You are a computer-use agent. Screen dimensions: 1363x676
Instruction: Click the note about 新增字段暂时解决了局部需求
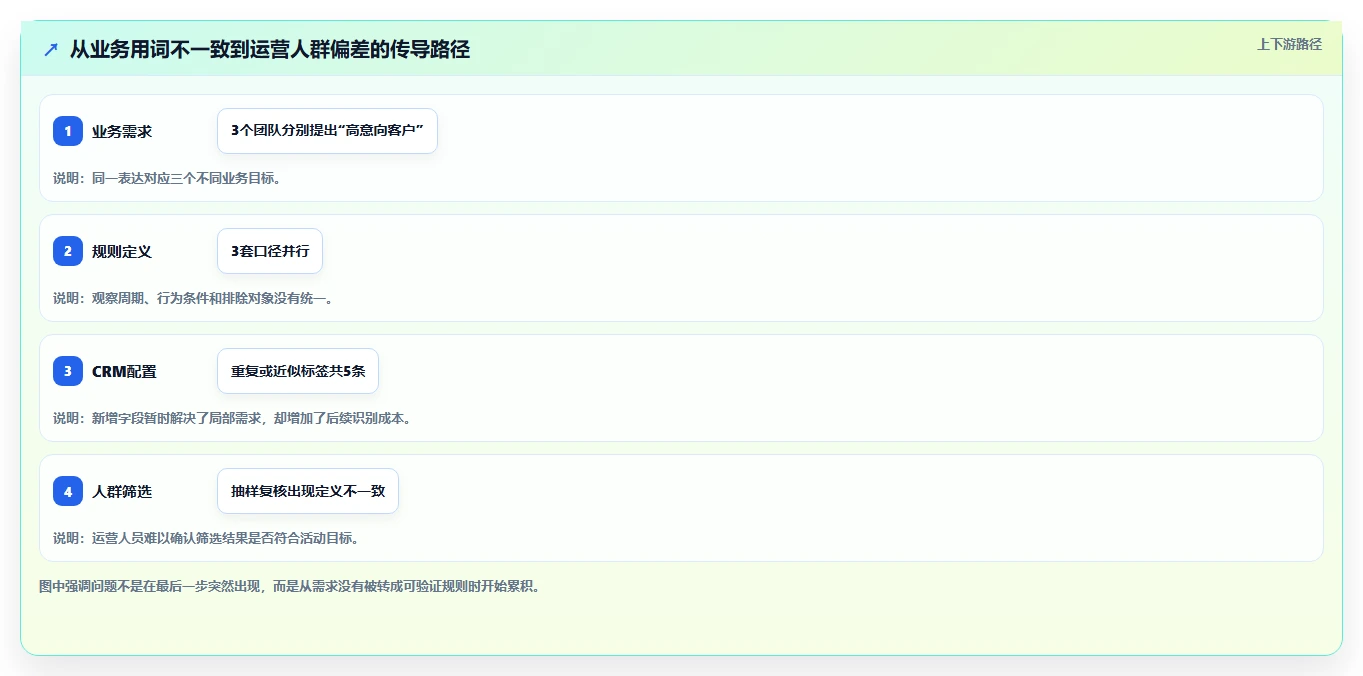click(232, 418)
